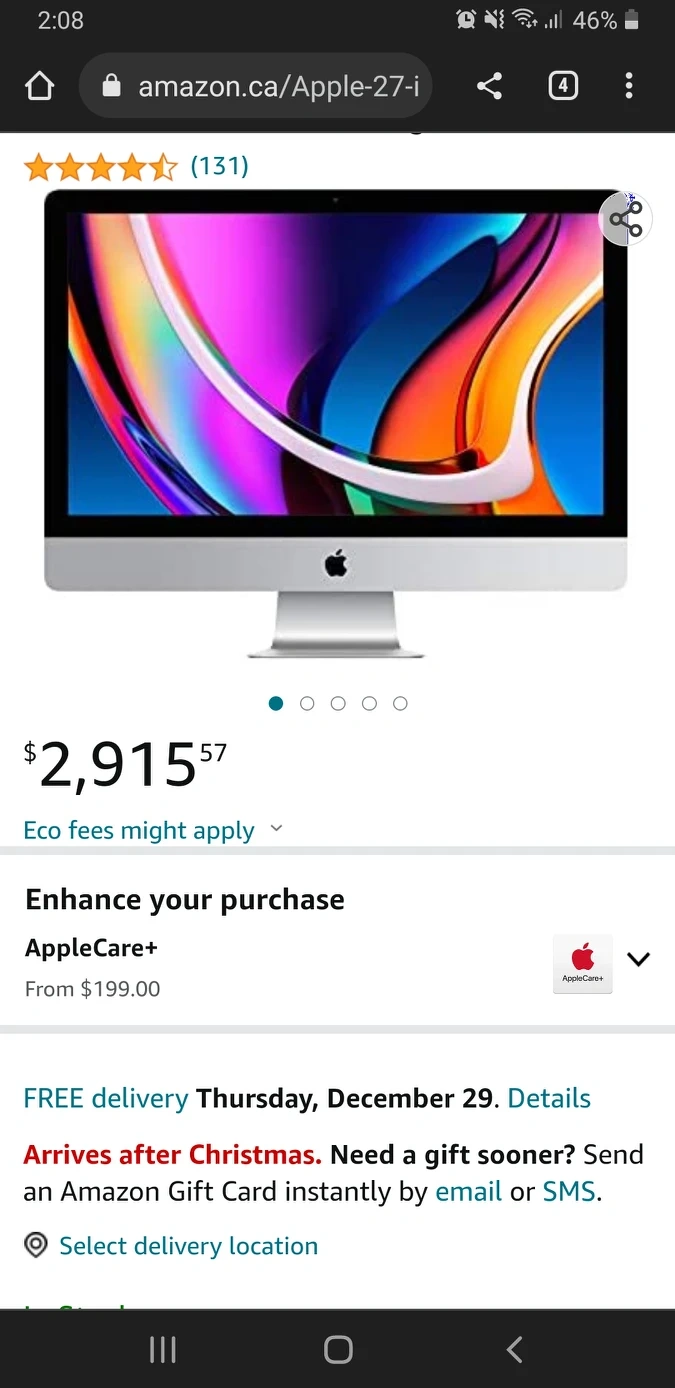Viewport: 675px width, 1388px height.
Task: Tap the Select delivery location link
Action: pyautogui.click(x=188, y=1246)
